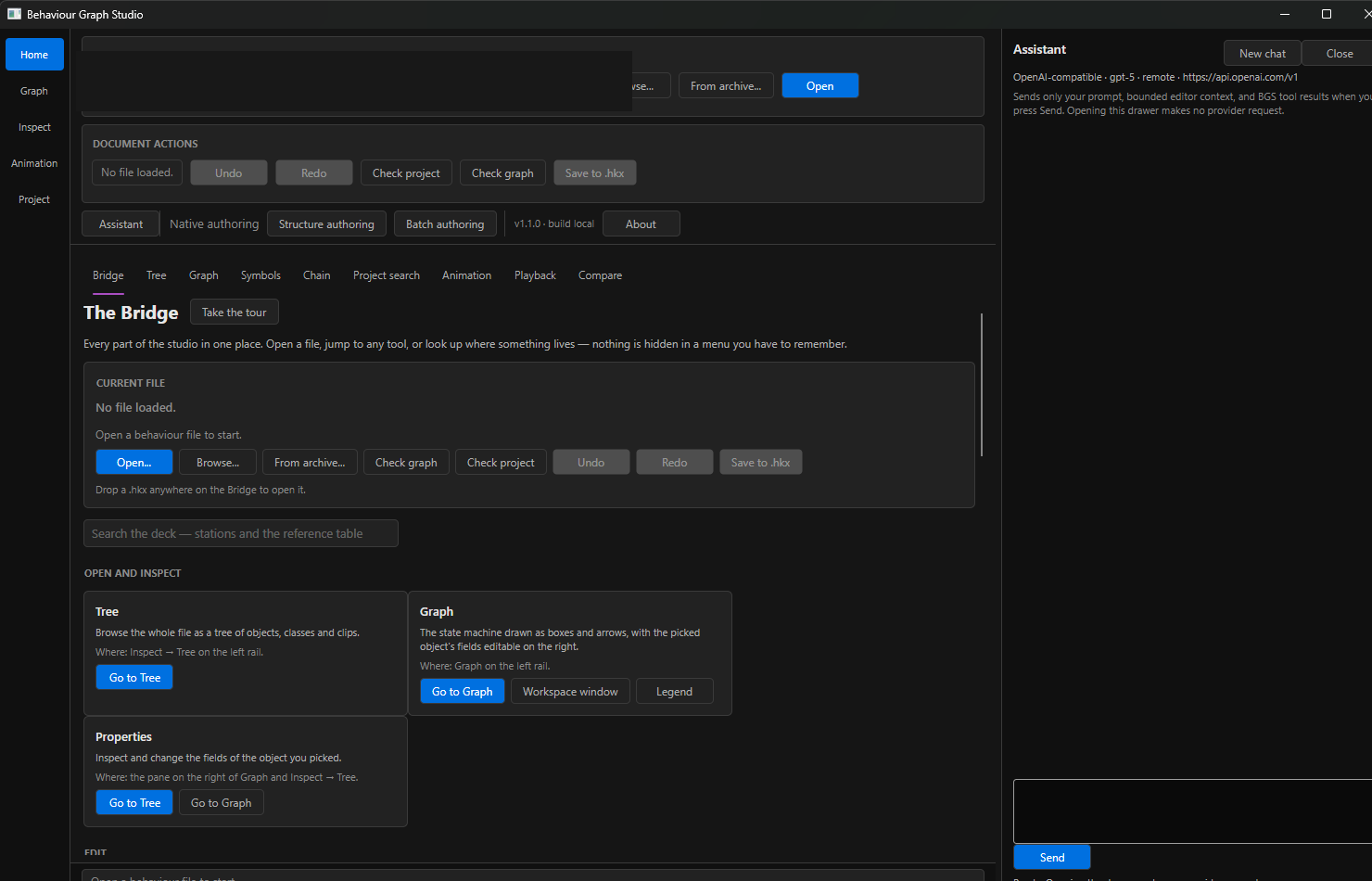Start a New chat in the Assistant
This screenshot has height=881, width=1372.
pyautogui.click(x=1263, y=53)
